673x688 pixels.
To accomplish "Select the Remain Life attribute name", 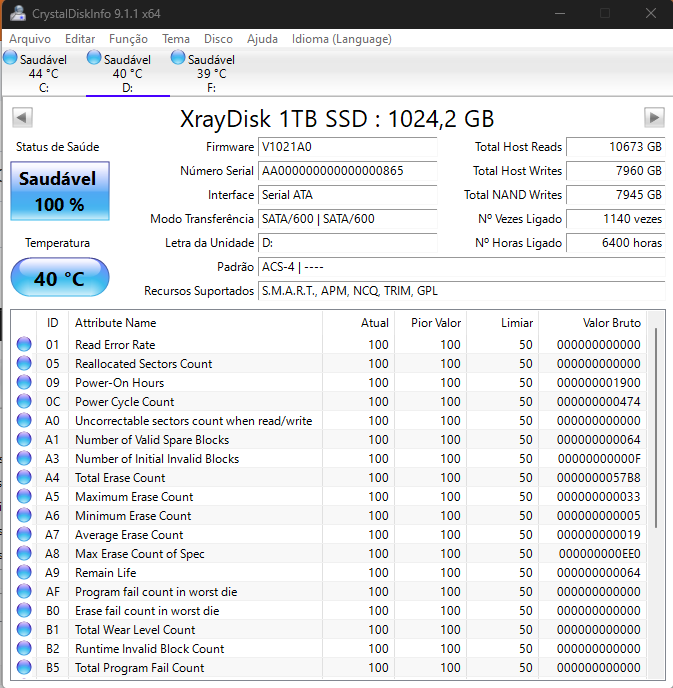I will tap(106, 573).
